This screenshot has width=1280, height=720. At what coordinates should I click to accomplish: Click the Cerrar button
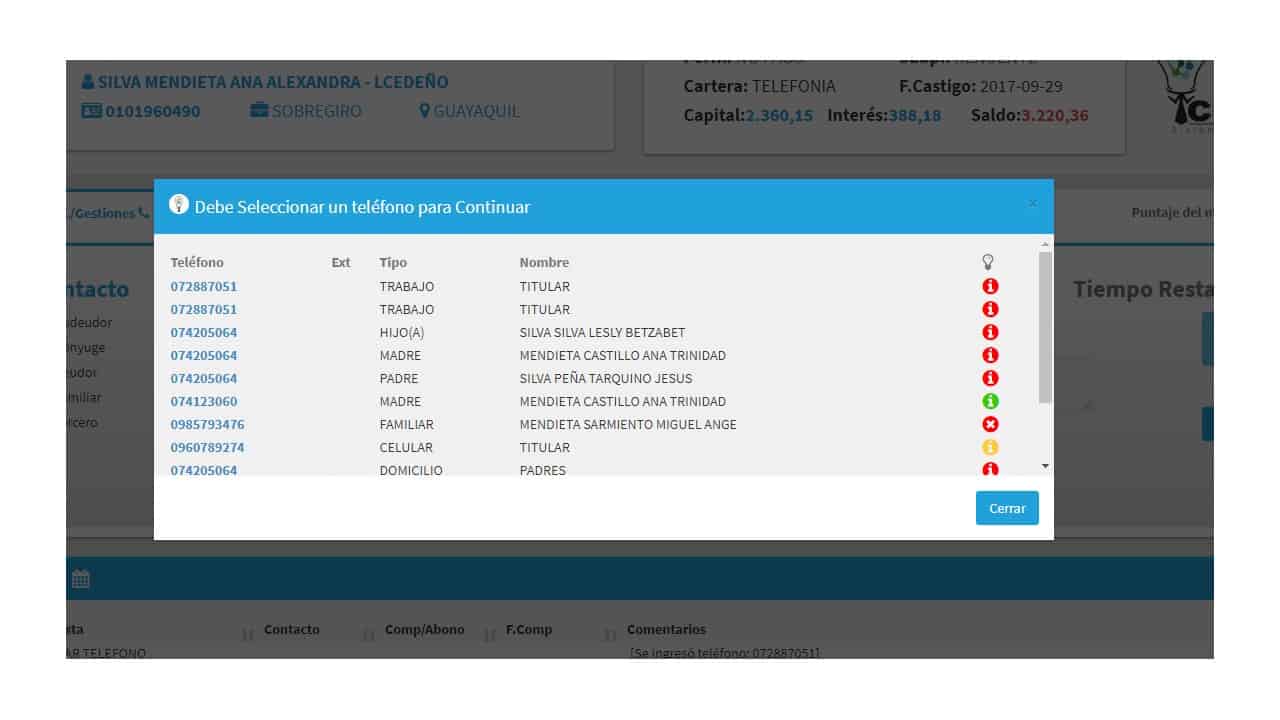(1007, 508)
